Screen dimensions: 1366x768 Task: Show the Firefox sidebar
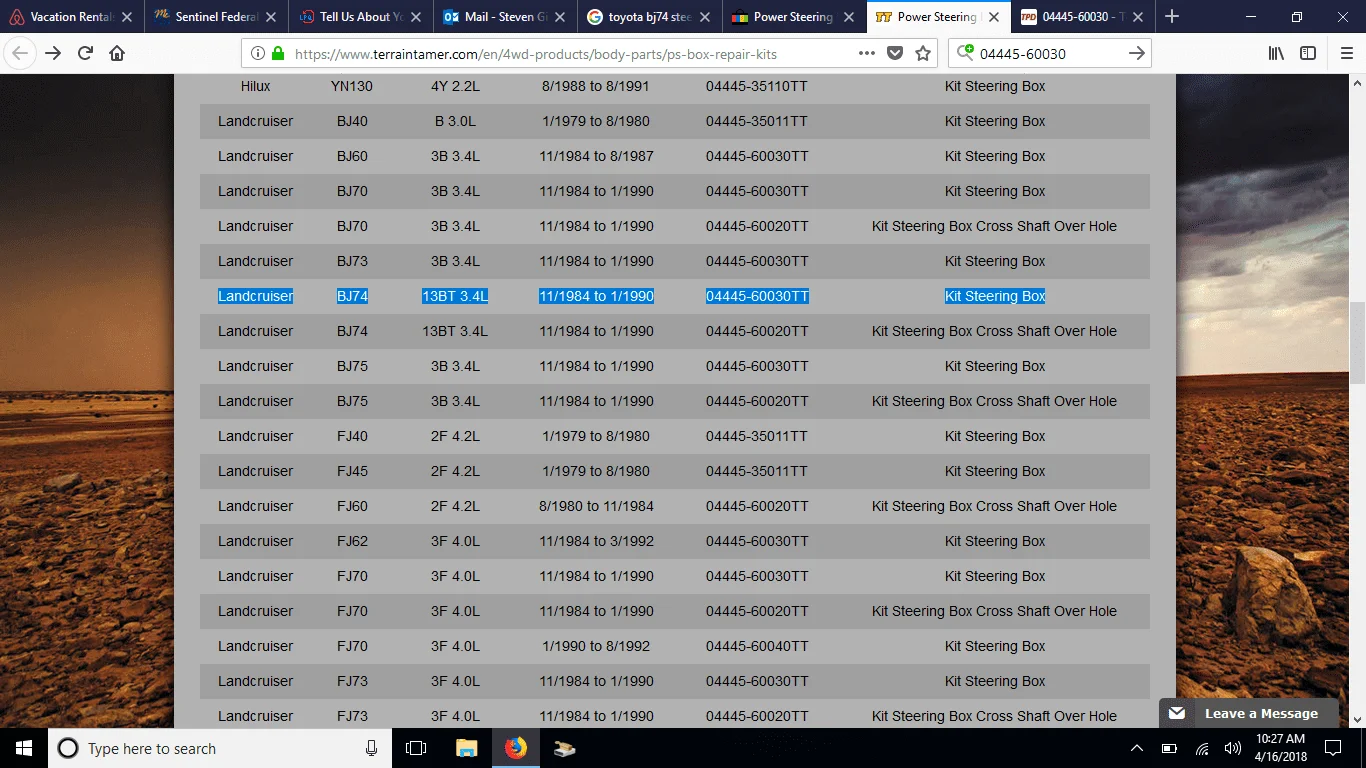click(1308, 53)
